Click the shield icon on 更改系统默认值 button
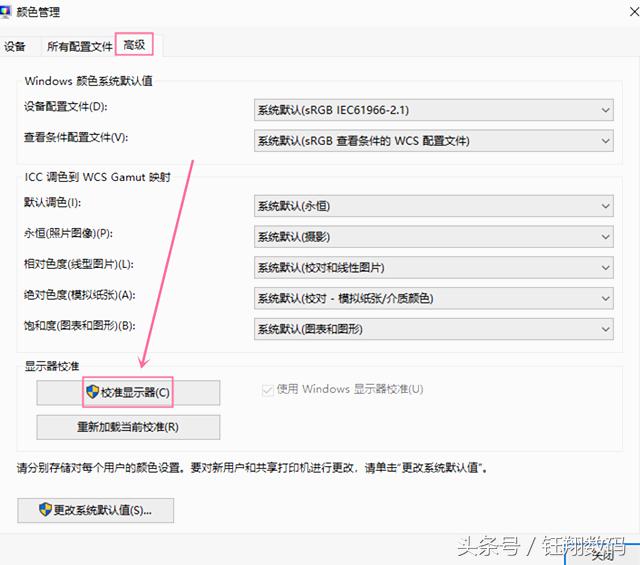640x565 pixels. pos(45,509)
